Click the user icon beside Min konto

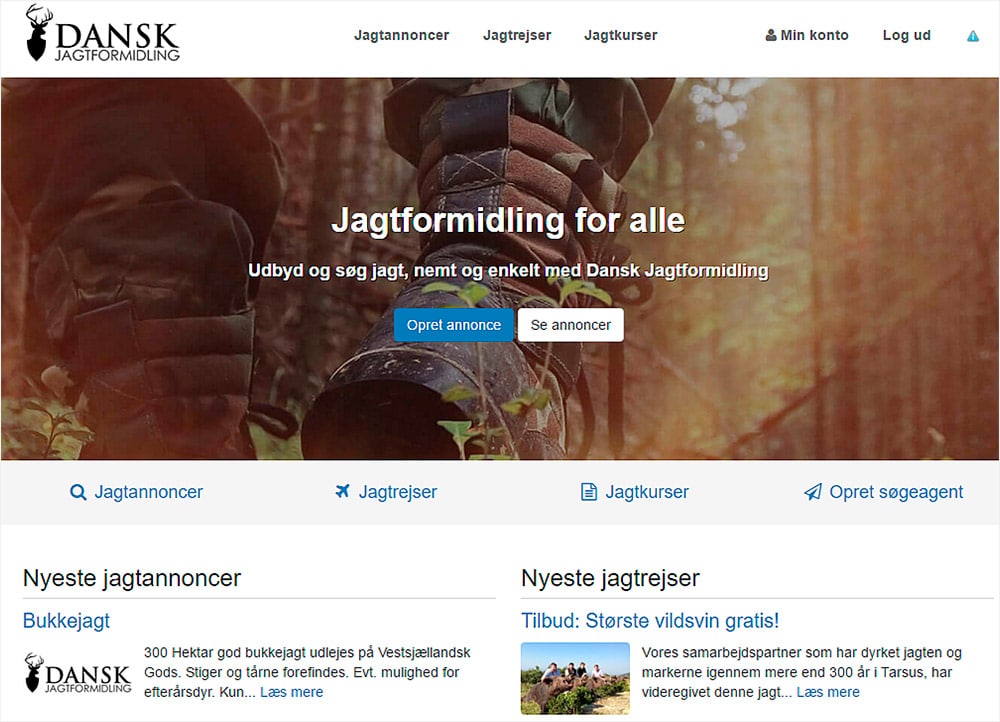coord(770,35)
